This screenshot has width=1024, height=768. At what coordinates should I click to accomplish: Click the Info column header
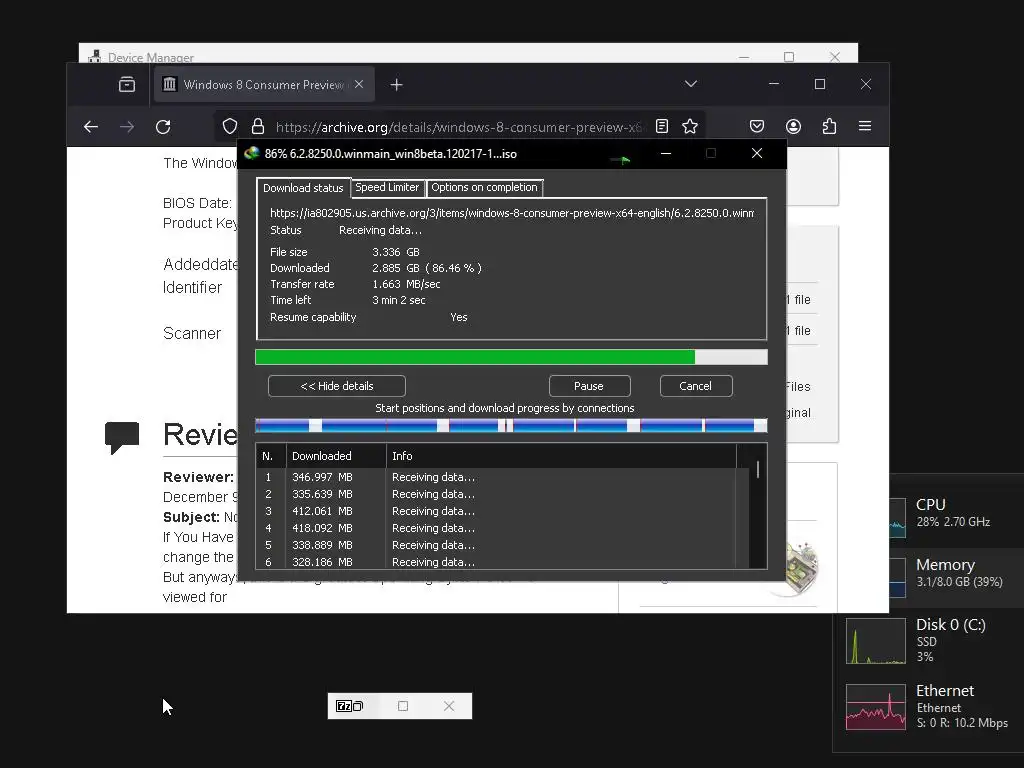click(562, 456)
